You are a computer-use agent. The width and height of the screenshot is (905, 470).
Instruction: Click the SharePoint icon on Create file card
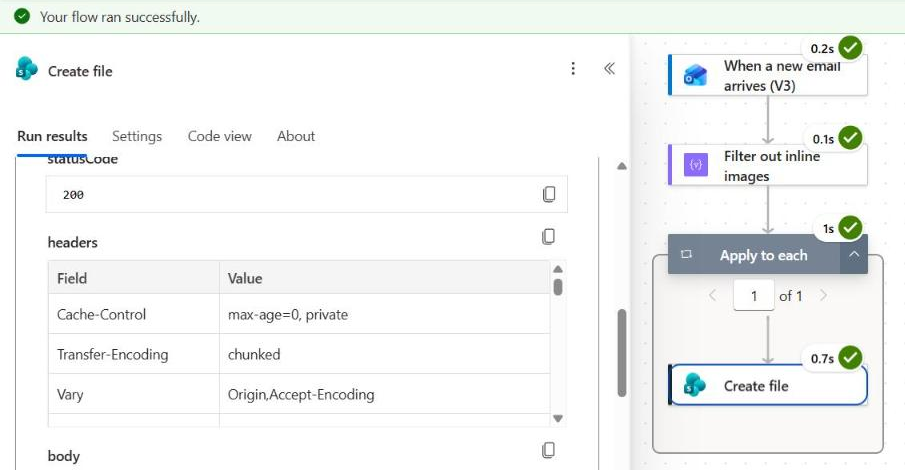(694, 385)
